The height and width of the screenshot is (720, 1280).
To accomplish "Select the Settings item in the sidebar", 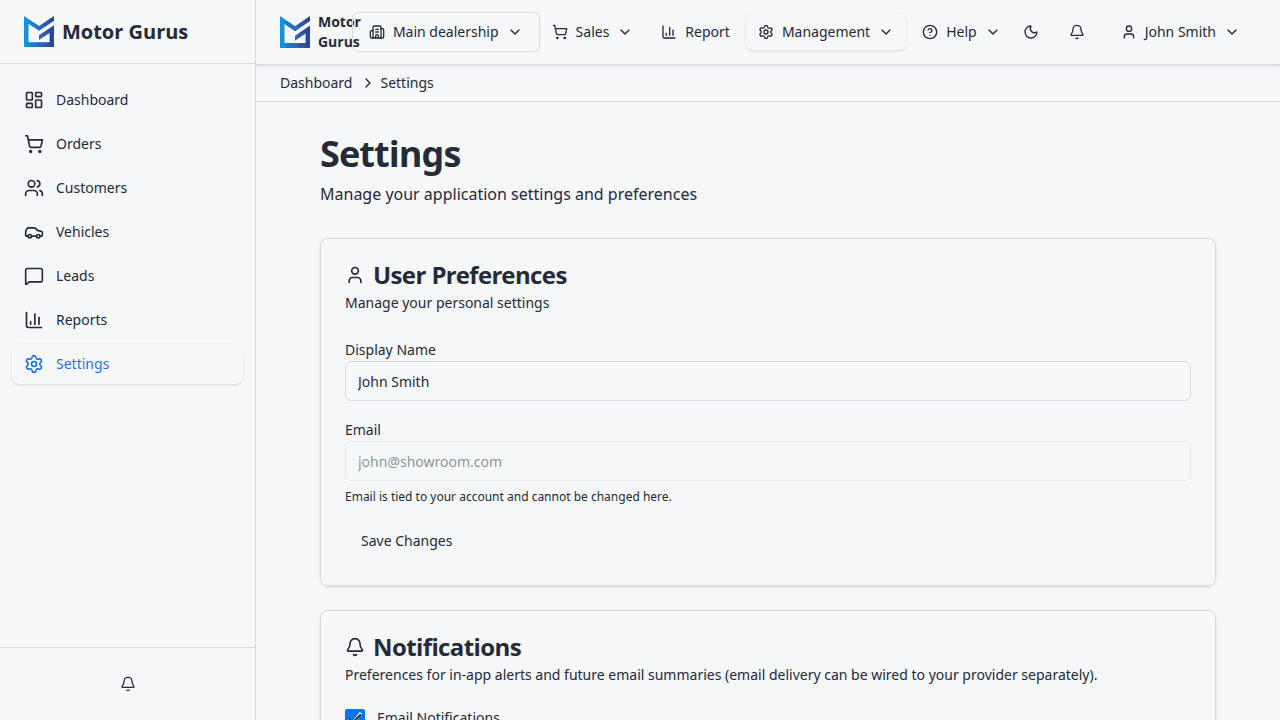I will (x=127, y=364).
